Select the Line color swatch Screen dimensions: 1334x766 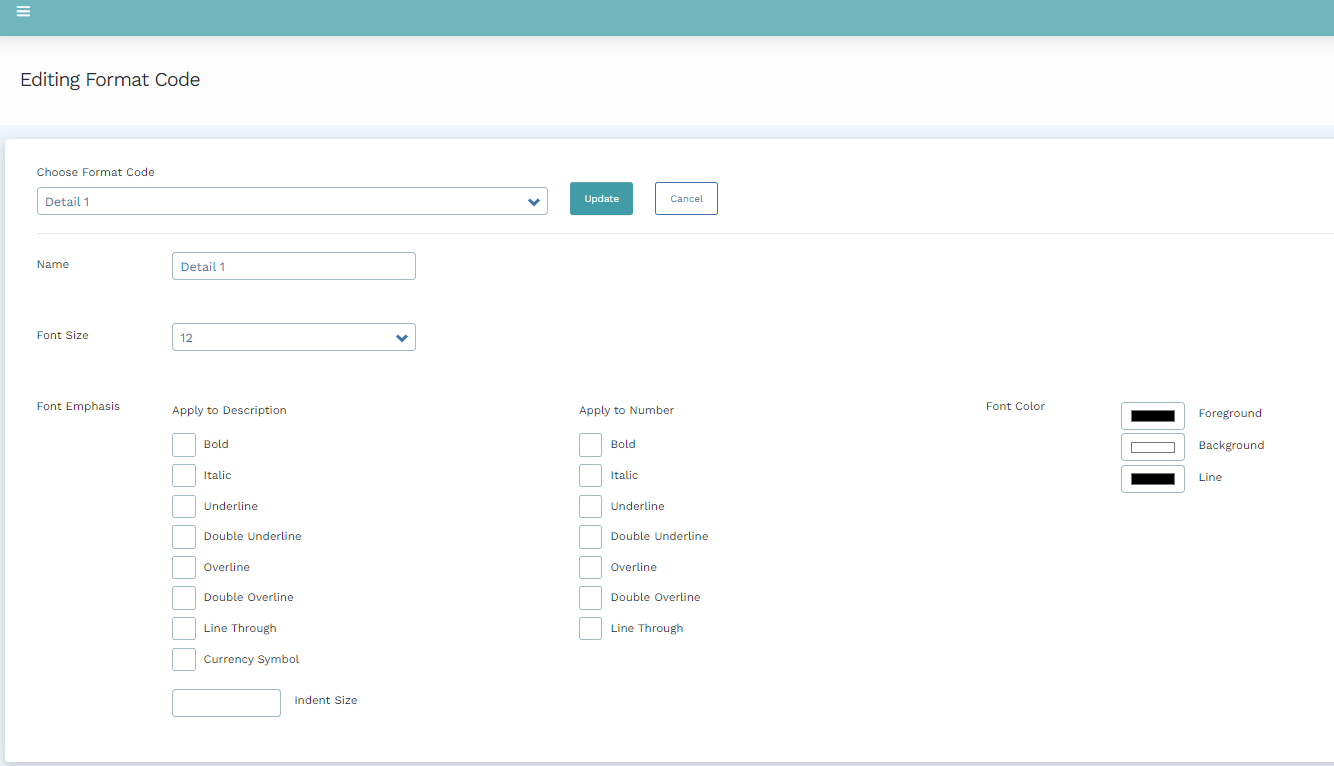click(1152, 478)
